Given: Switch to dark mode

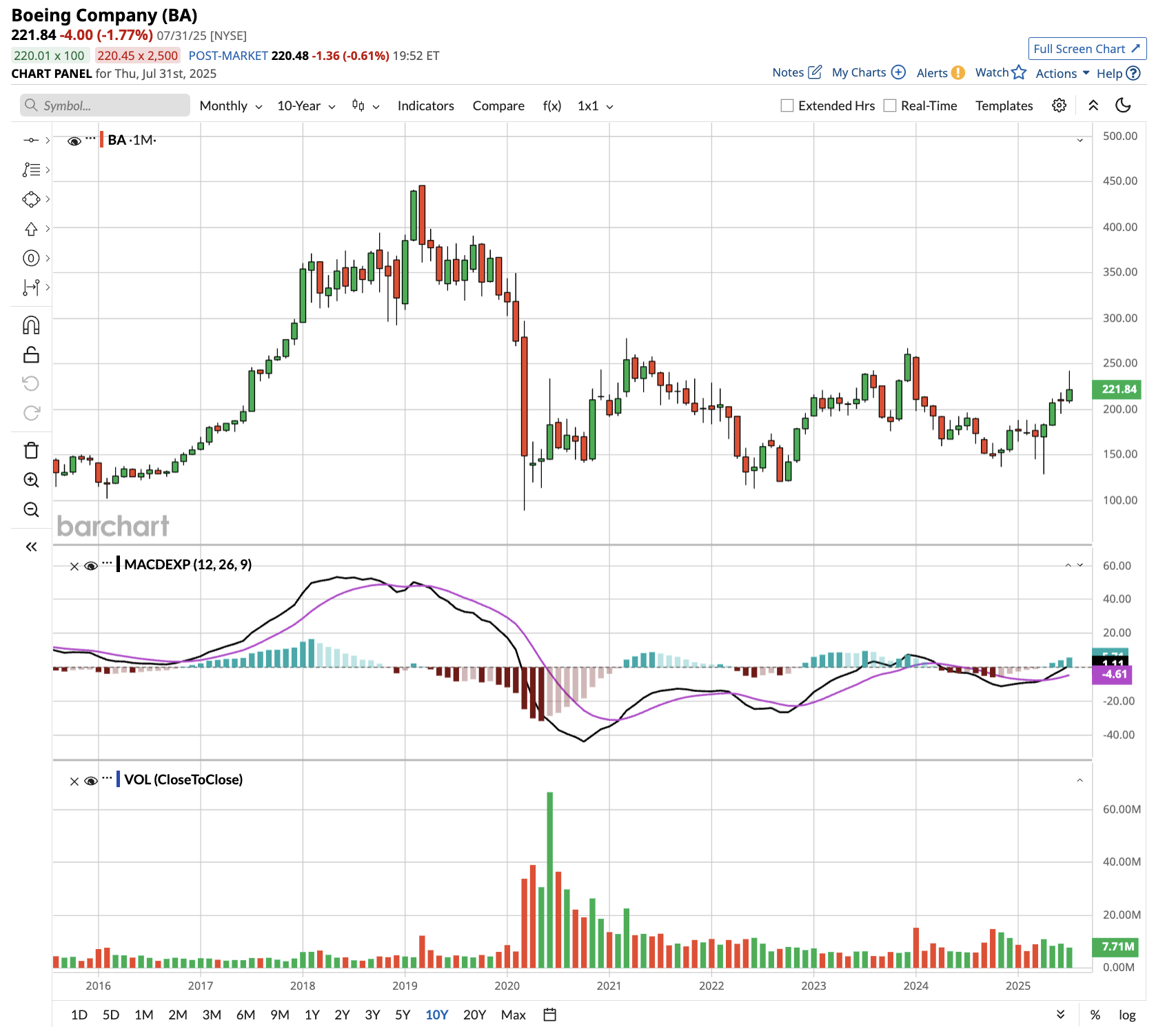Looking at the screenshot, I should 1124,105.
